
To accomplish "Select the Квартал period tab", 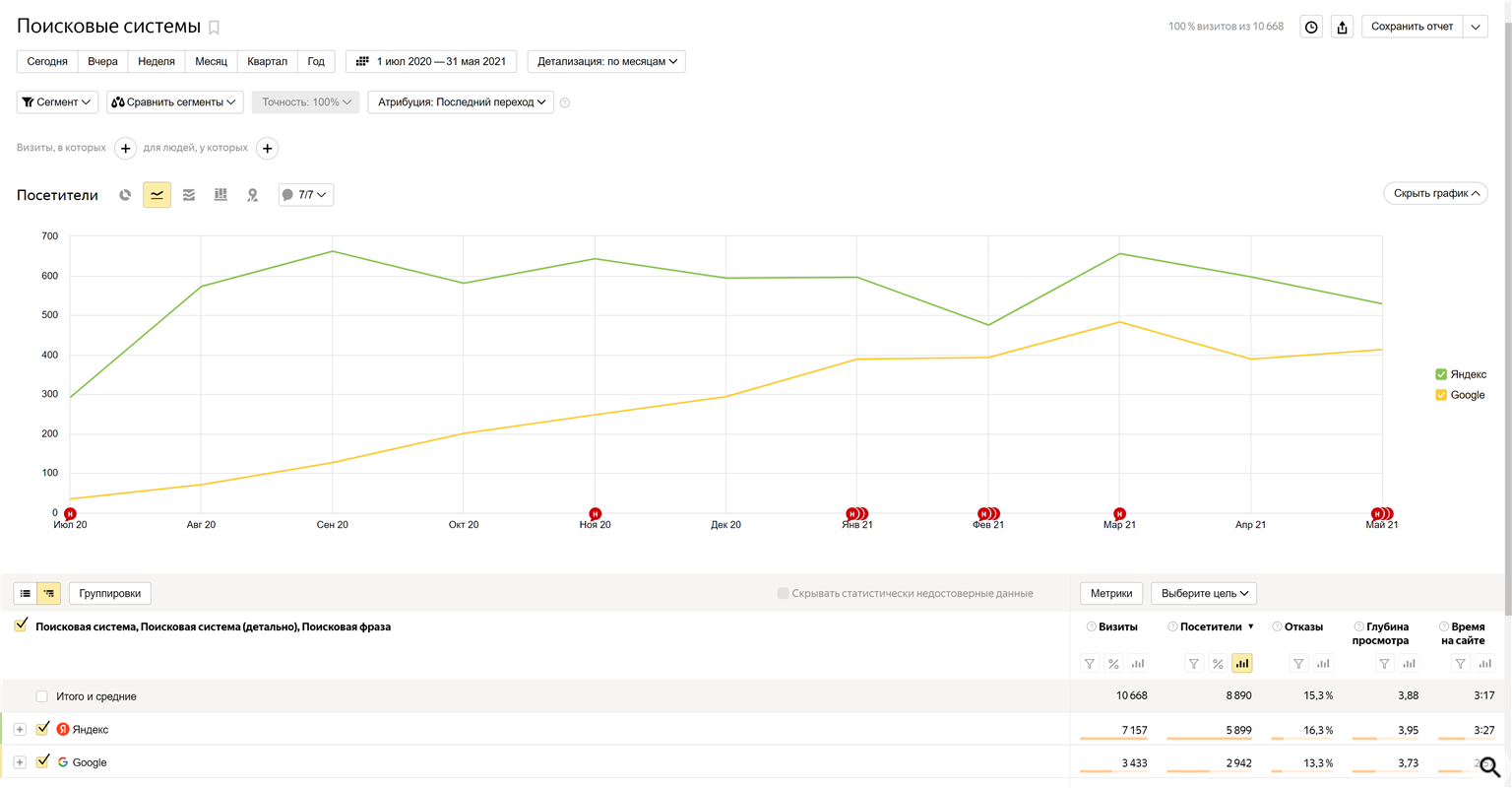I will (267, 61).
